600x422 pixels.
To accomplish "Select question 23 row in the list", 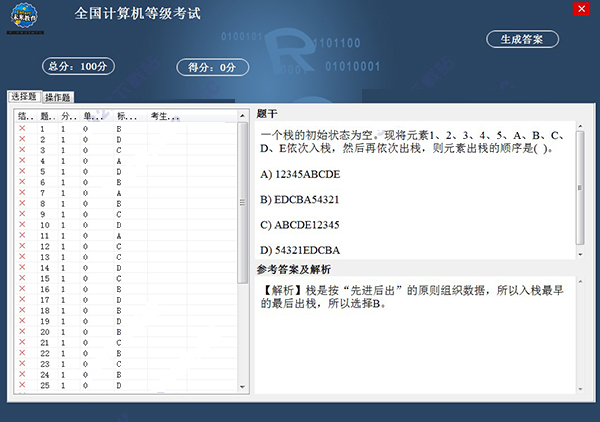I will point(126,364).
